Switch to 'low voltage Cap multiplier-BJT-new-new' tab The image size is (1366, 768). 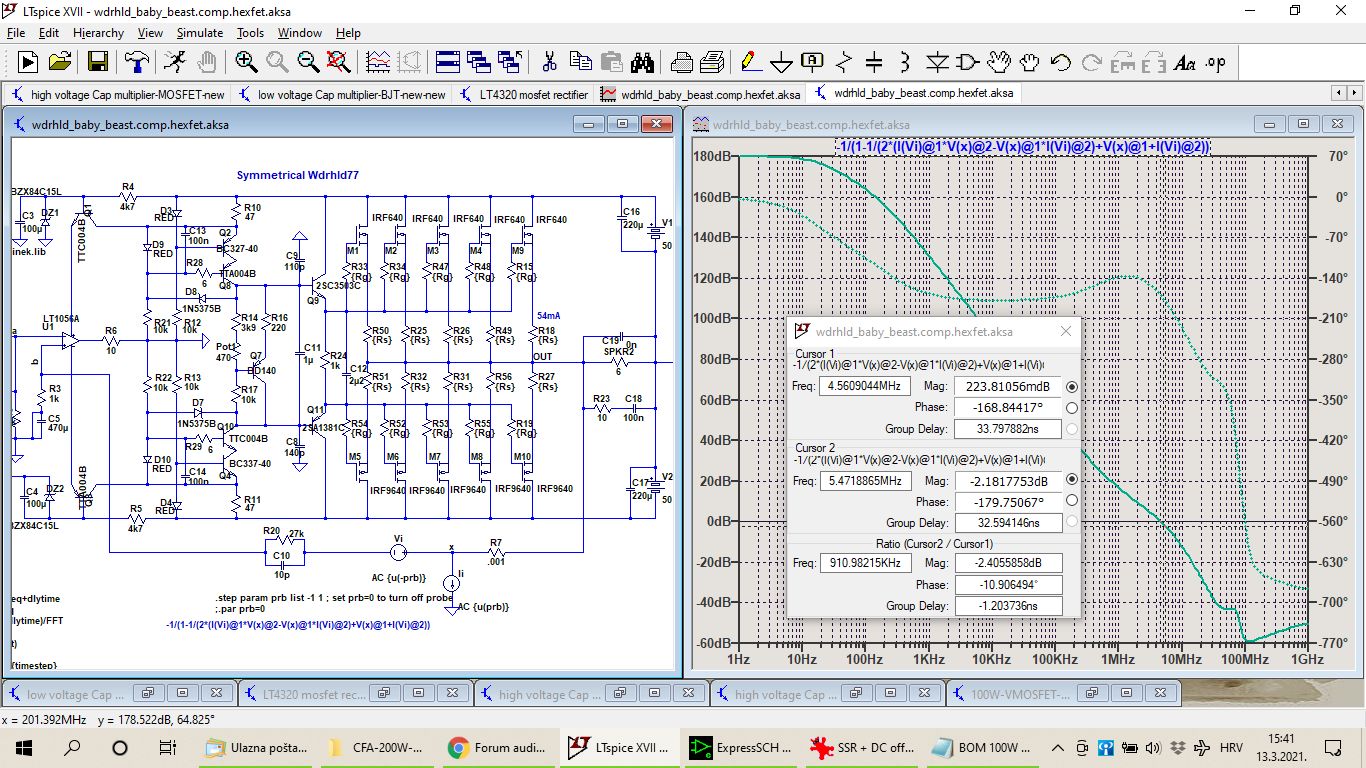tap(343, 94)
